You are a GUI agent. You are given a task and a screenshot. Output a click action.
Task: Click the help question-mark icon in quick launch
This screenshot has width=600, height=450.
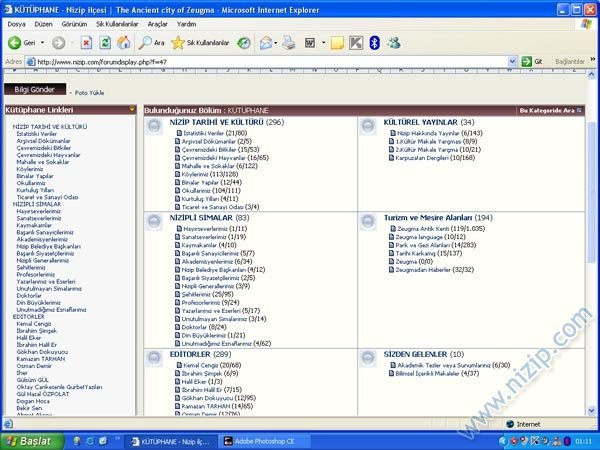[x=77, y=441]
